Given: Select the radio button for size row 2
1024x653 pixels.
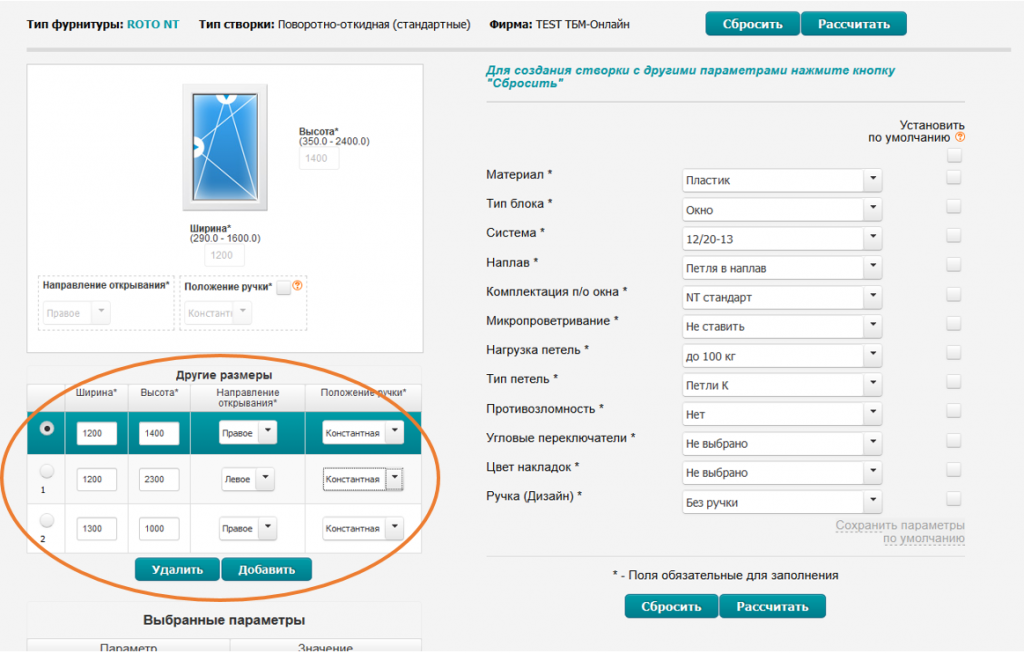Looking at the screenshot, I should point(46,520).
